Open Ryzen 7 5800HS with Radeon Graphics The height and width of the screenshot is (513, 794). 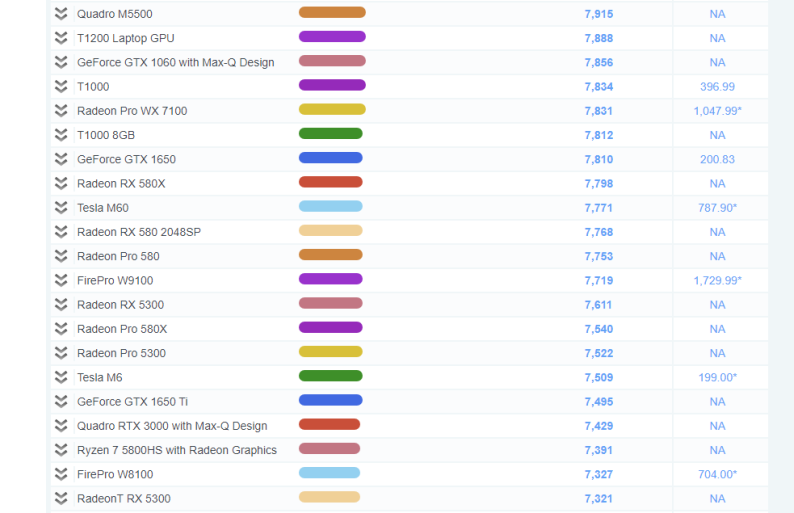[177, 450]
